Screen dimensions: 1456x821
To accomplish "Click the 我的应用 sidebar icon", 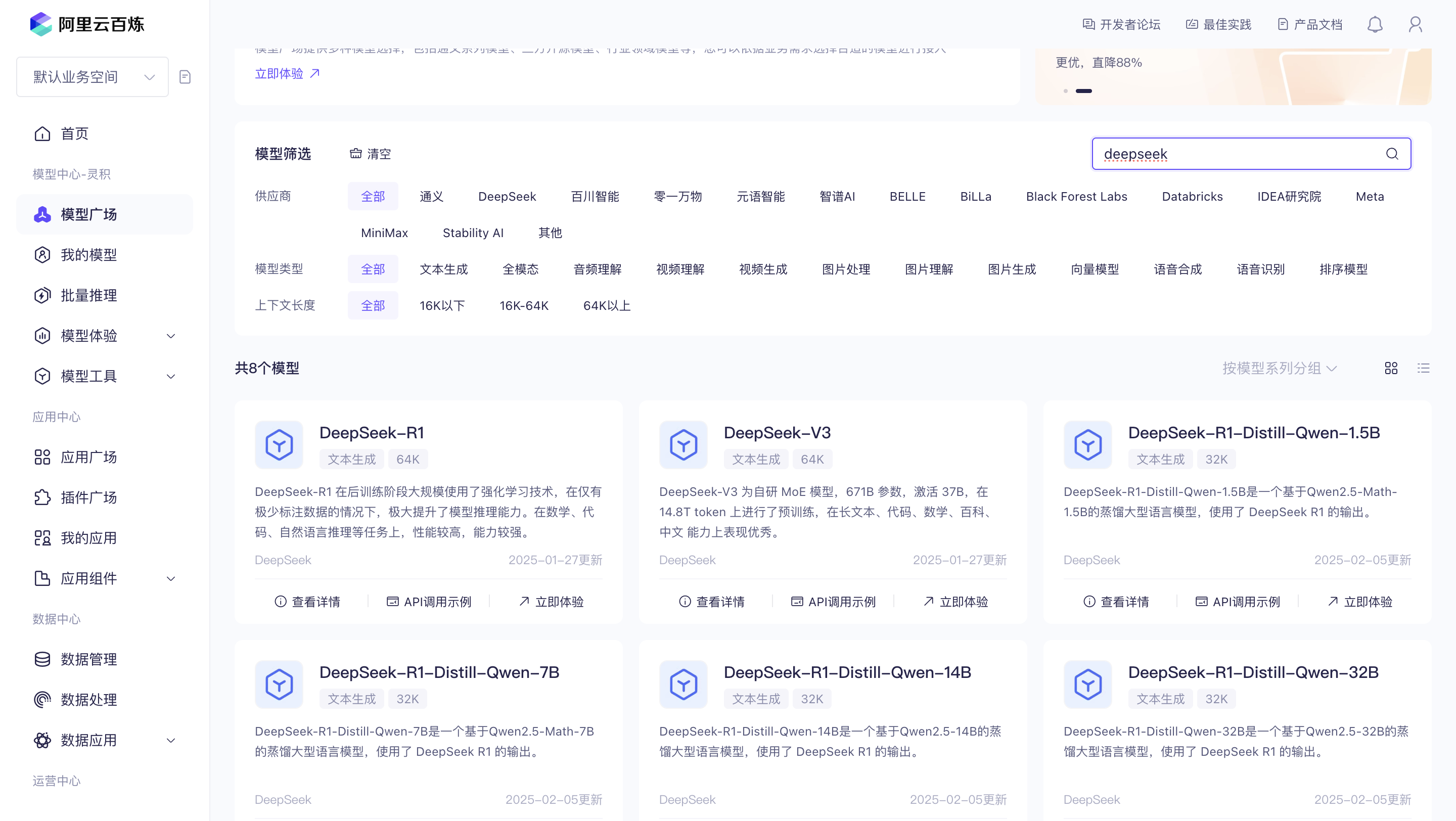I will tap(42, 538).
